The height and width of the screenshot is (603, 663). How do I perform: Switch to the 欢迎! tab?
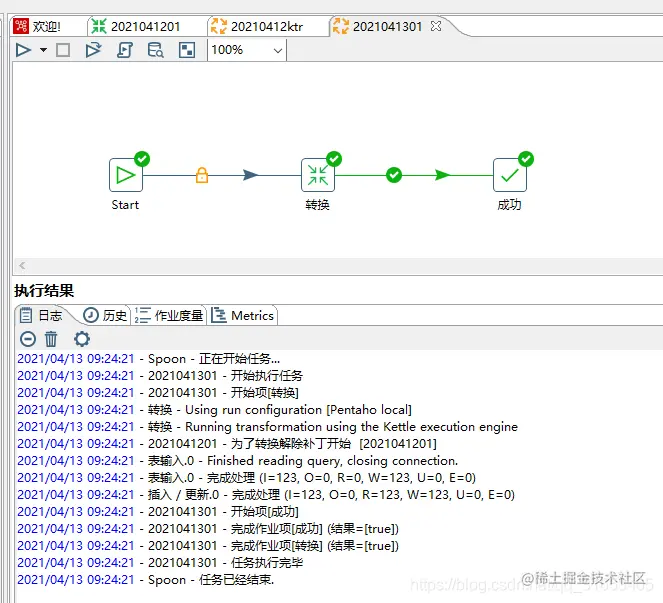pos(47,27)
